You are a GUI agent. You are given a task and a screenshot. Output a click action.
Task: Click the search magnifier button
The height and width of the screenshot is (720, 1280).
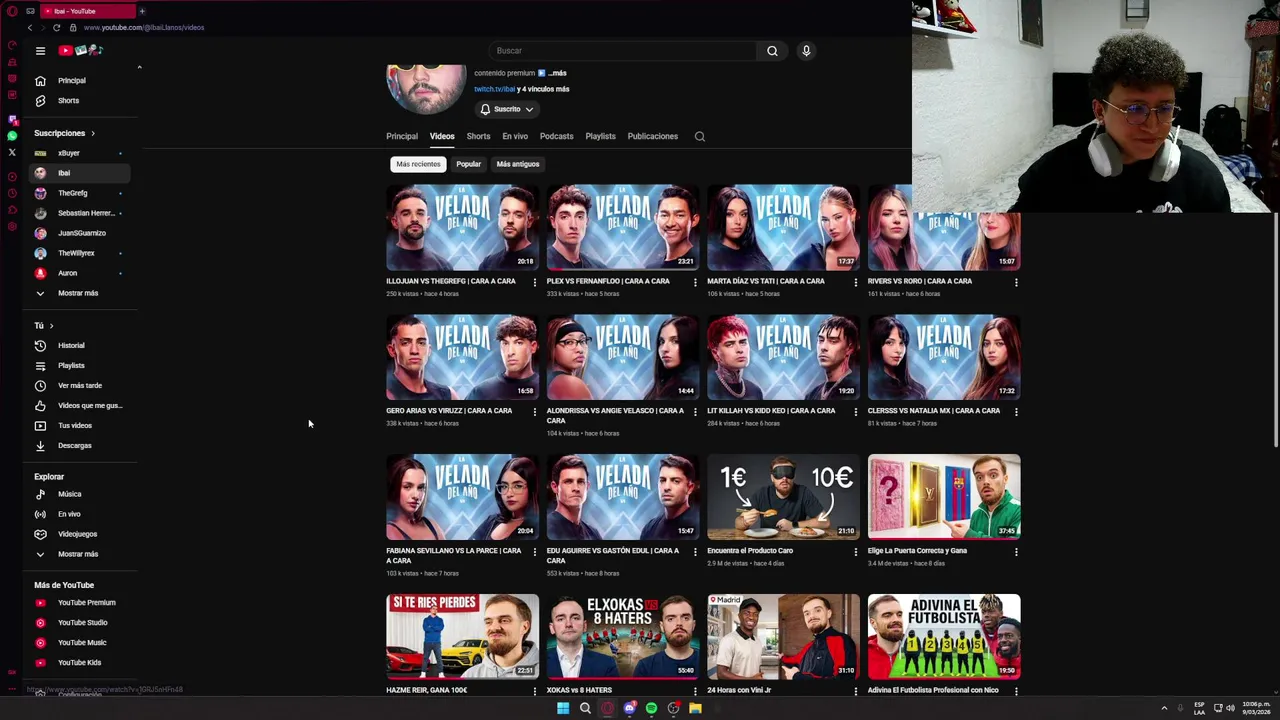pyautogui.click(x=772, y=50)
